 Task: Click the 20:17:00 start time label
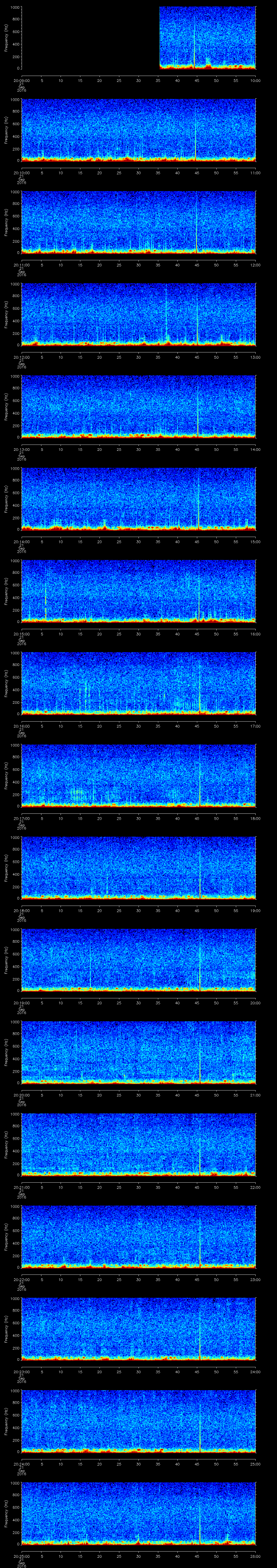(21, 818)
